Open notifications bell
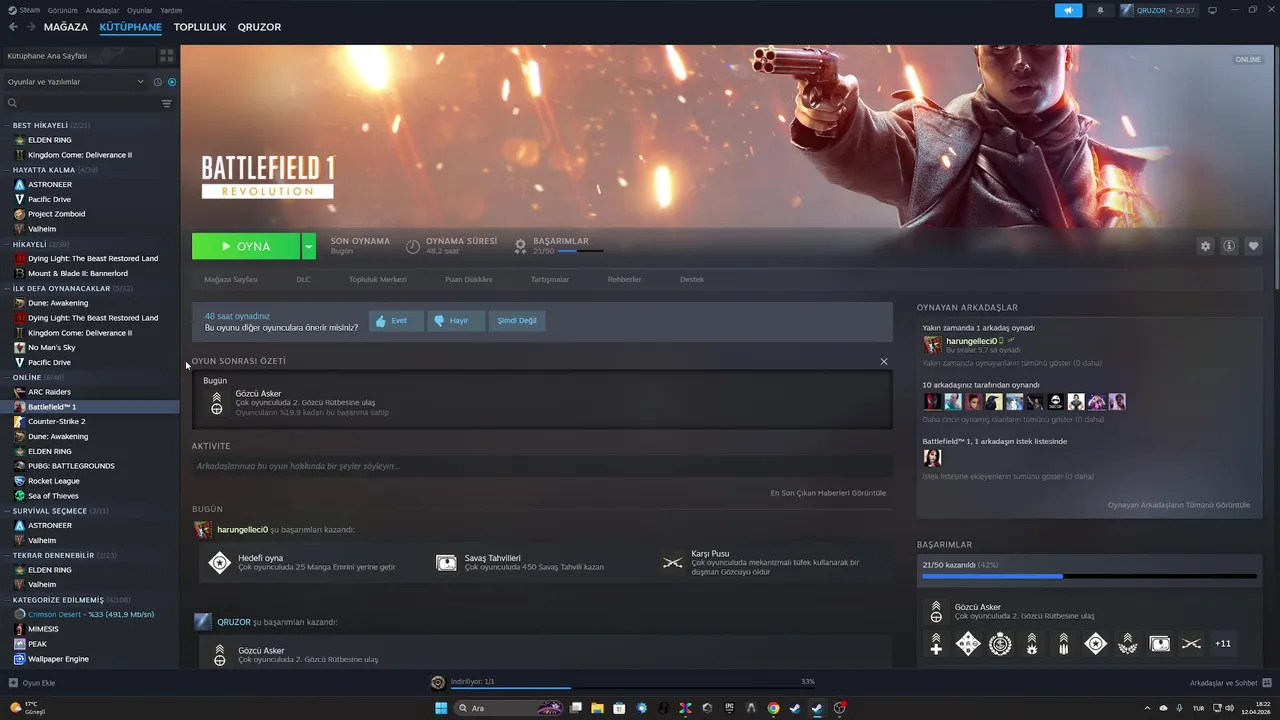Image resolution: width=1280 pixels, height=720 pixels. [x=1100, y=10]
